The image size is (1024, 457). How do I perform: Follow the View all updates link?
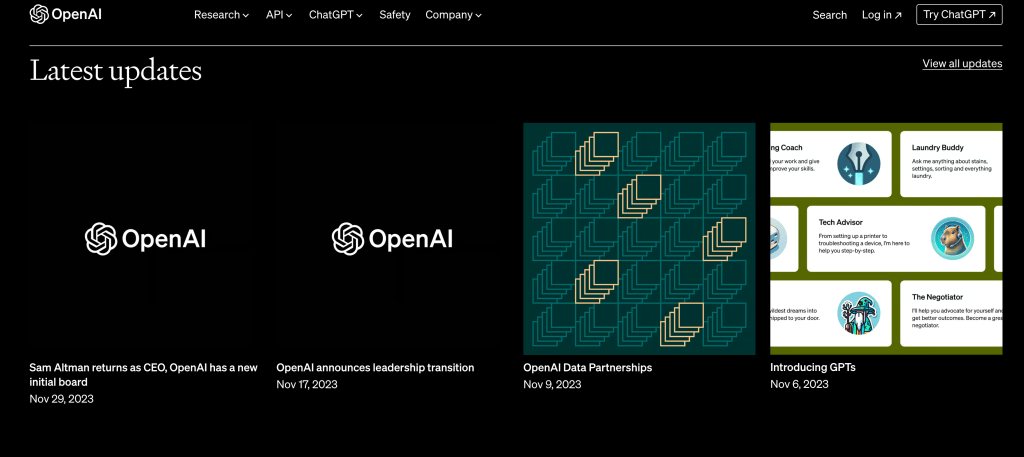(x=962, y=63)
